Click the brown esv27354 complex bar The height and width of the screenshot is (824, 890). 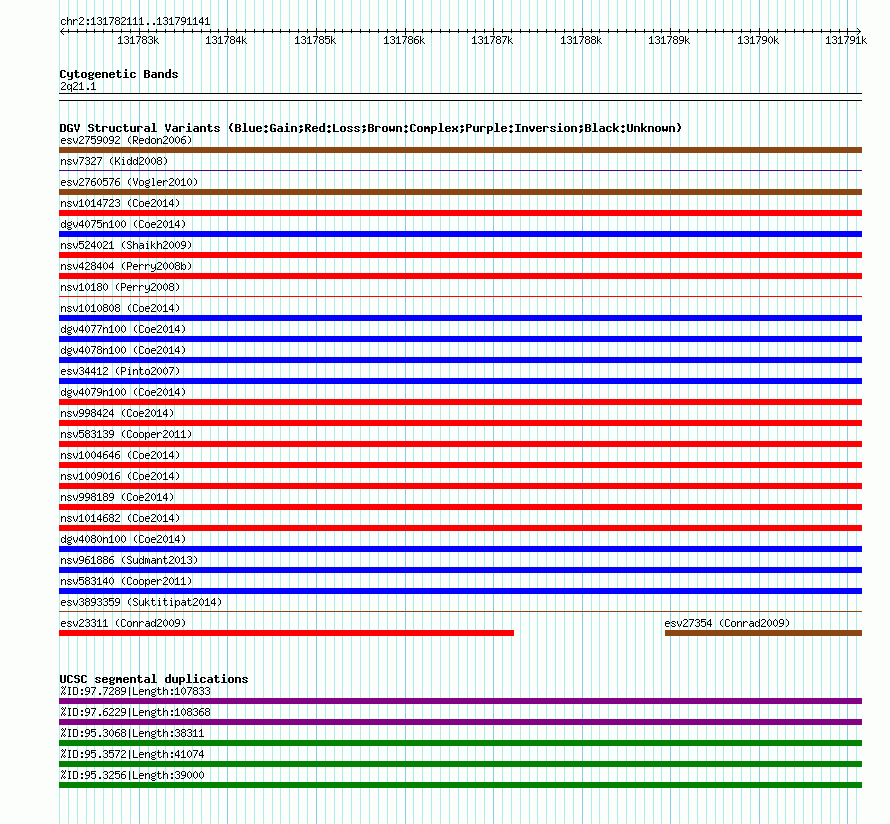pyautogui.click(x=763, y=633)
